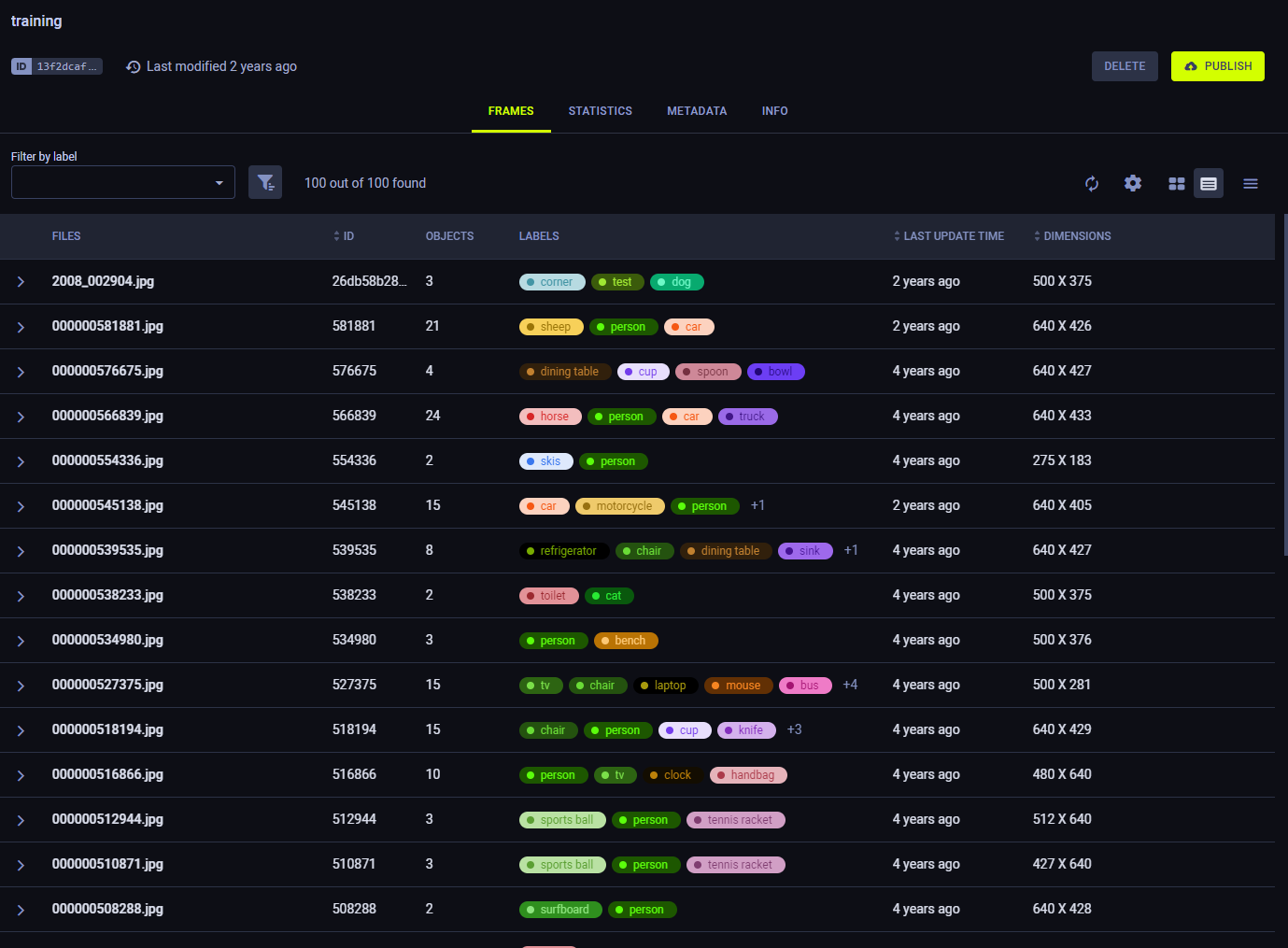
Task: Click the DELETE button
Action: [x=1125, y=65]
